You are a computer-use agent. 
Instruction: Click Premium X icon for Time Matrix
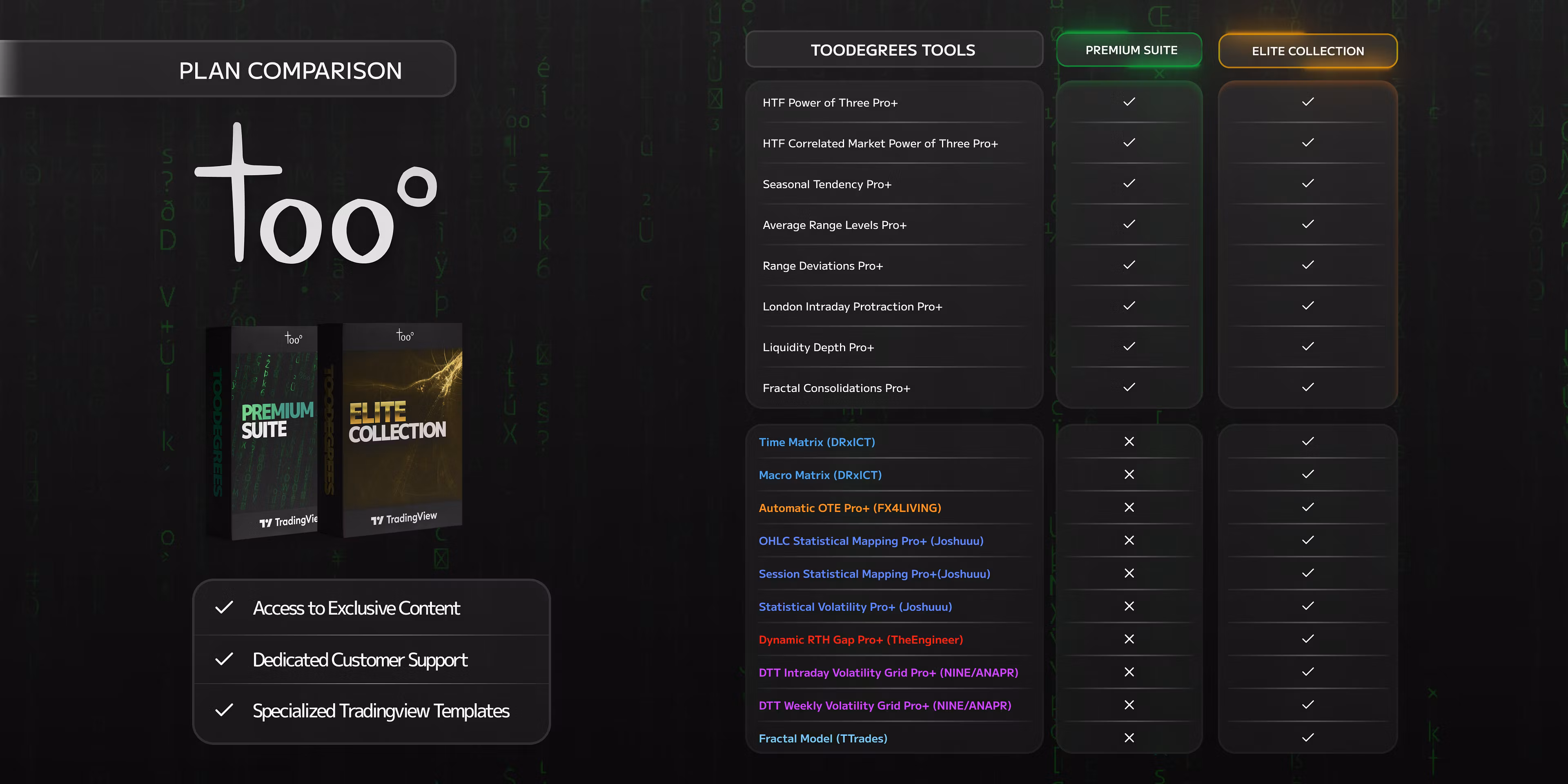click(x=1129, y=442)
